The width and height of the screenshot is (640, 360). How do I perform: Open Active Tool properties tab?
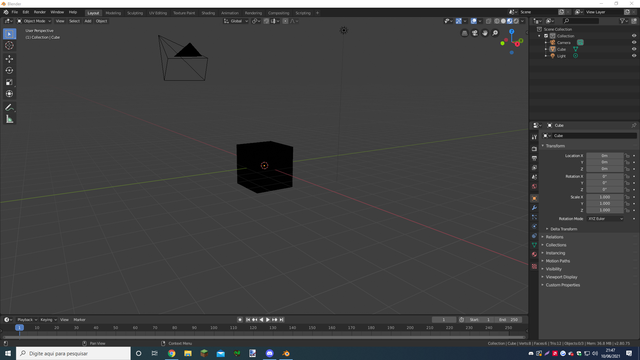point(534,137)
